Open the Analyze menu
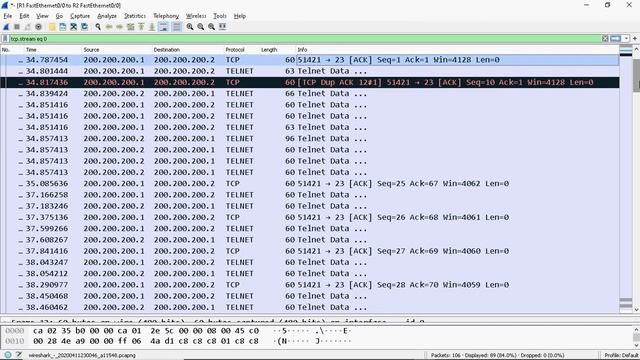Image resolution: width=640 pixels, height=360 pixels. (107, 16)
